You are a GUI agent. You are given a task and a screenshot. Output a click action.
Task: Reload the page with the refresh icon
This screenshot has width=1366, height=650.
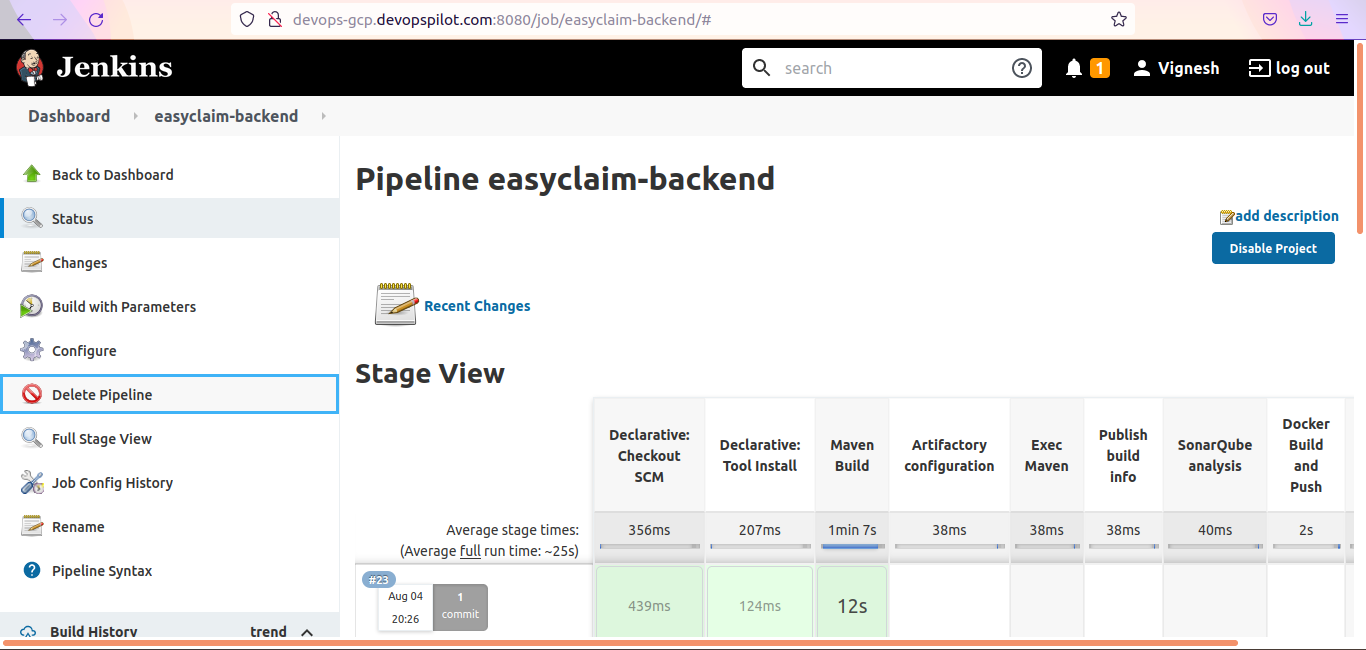tap(96, 19)
